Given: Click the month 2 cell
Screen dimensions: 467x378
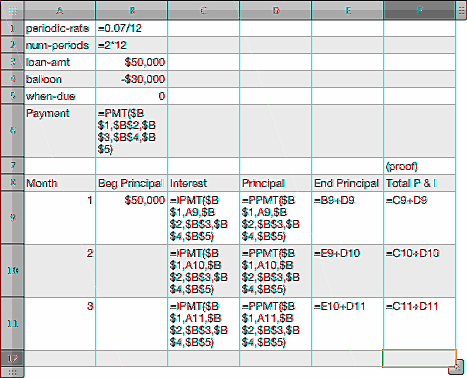Looking at the screenshot, I should pyautogui.click(x=60, y=271).
